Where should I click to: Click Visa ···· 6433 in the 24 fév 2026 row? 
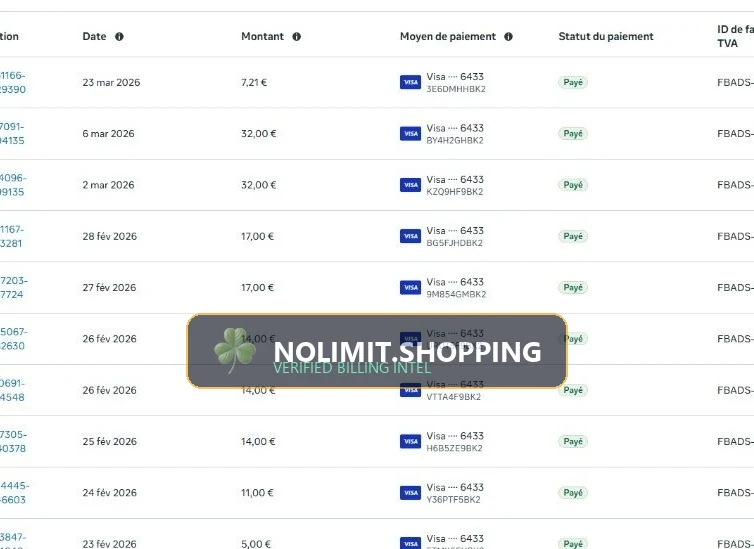[455, 487]
